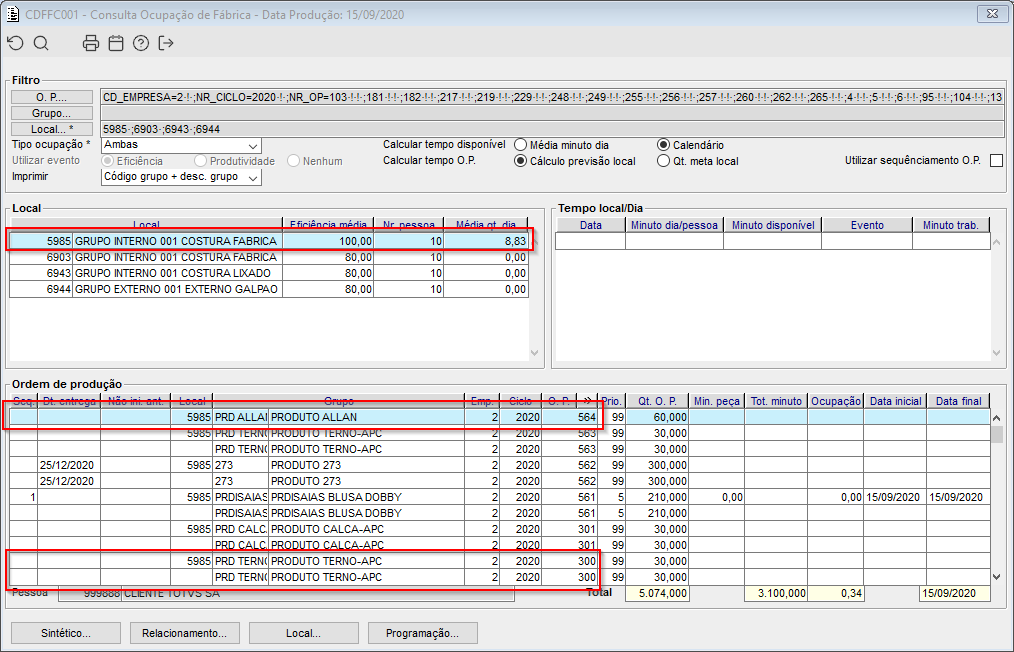Open the Sintético... view at the bottom

(65, 633)
